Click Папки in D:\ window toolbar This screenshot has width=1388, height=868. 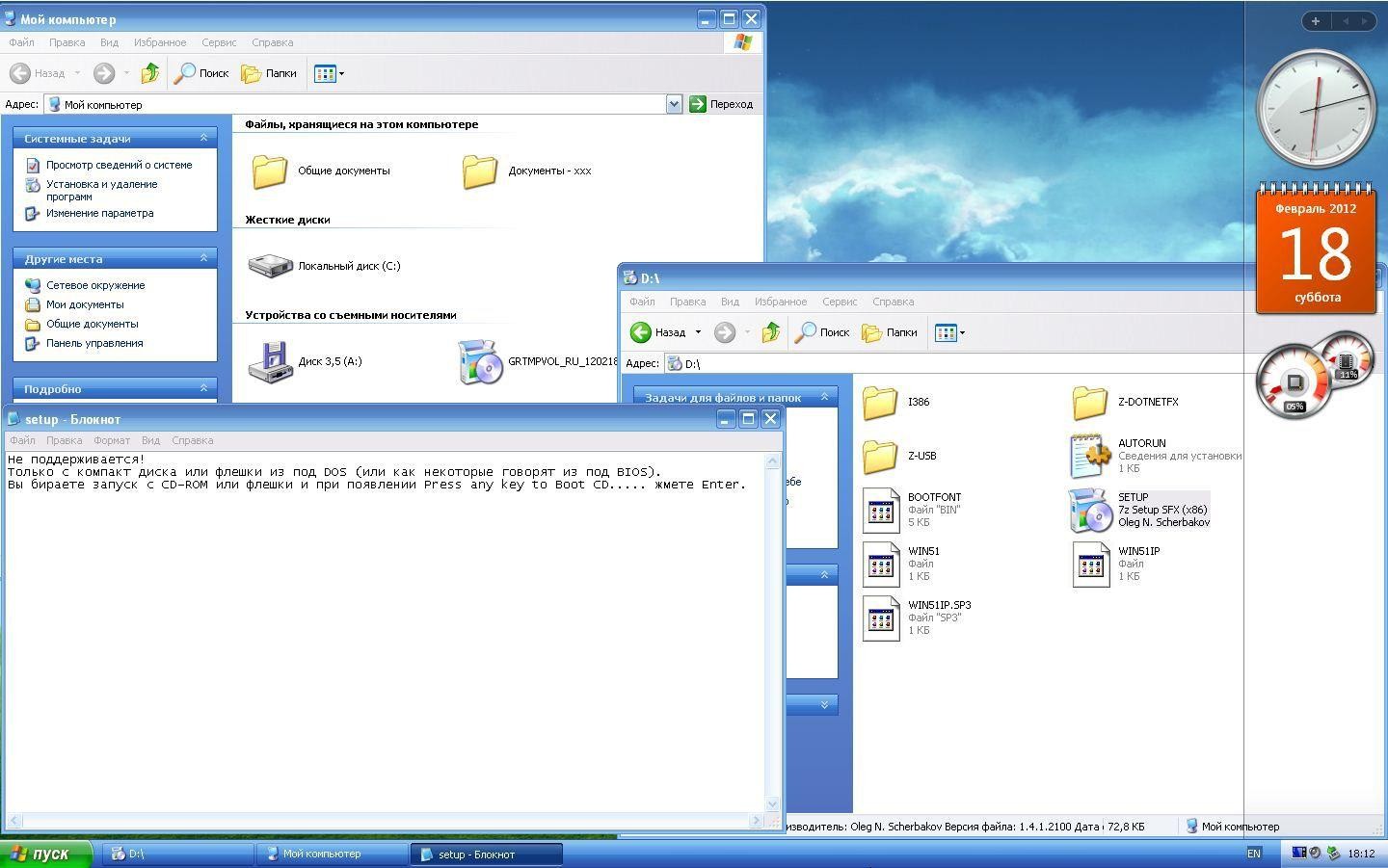pyautogui.click(x=890, y=332)
